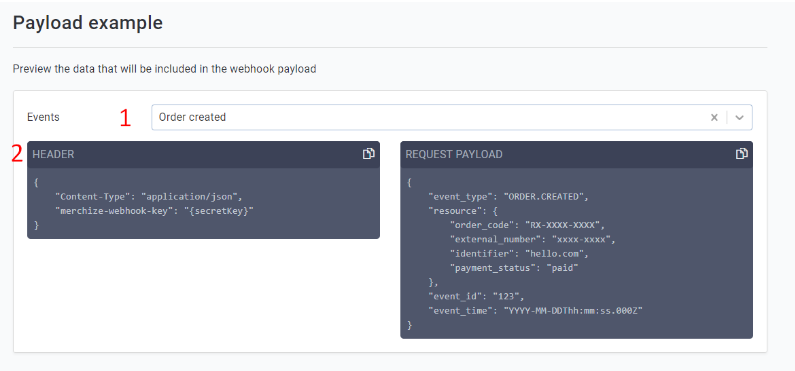Screen dimensions: 795x371
Task: Open the Events select field
Action: pos(452,118)
